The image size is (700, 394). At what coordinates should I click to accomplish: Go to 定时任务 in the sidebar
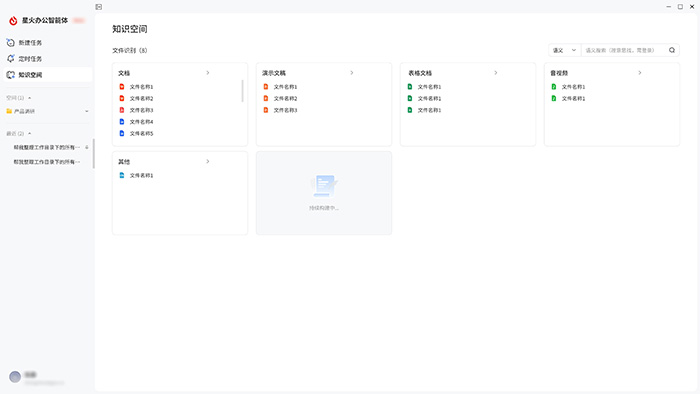(x=47, y=59)
